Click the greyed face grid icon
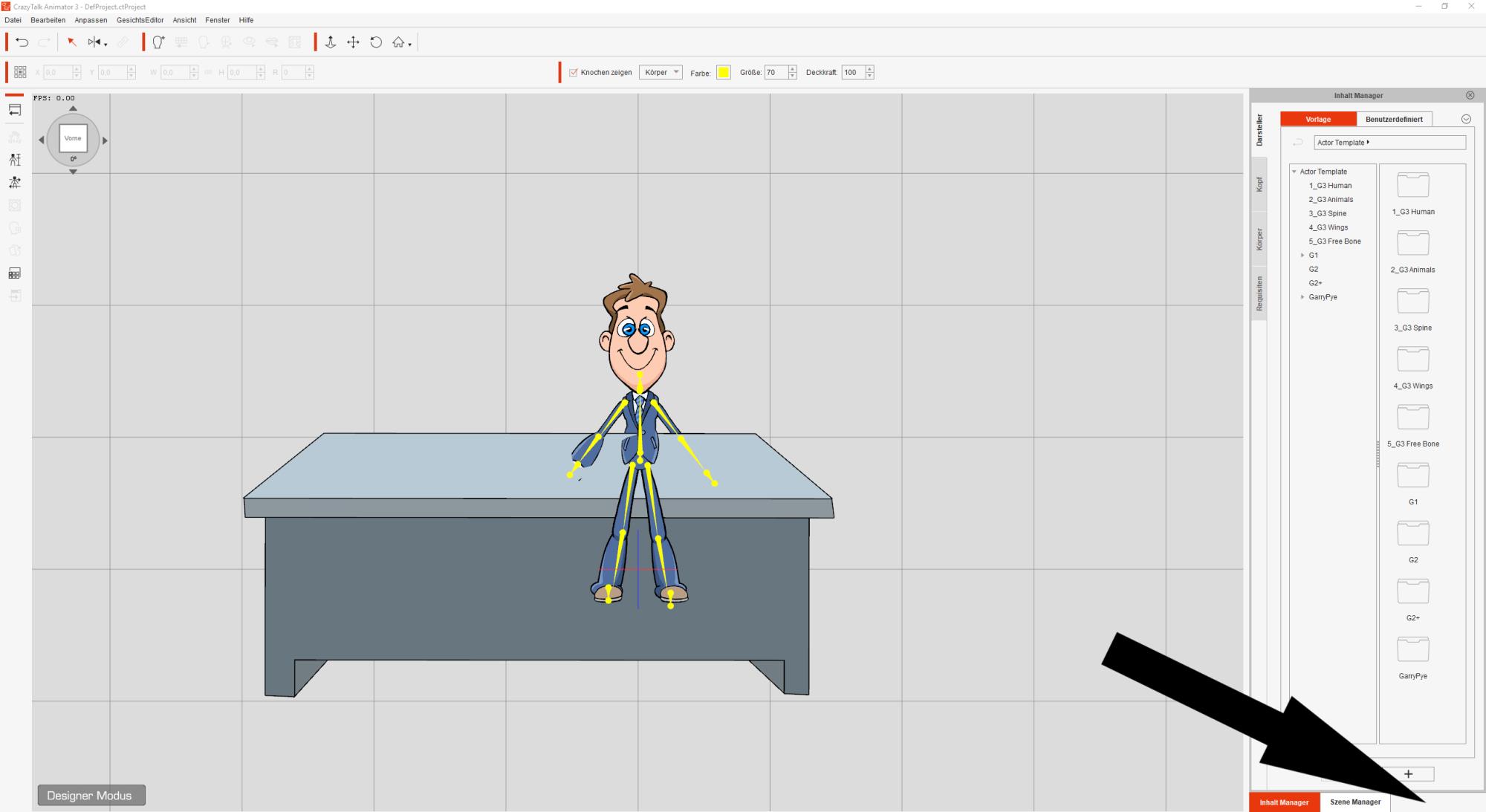The height and width of the screenshot is (812, 1486). tap(181, 42)
